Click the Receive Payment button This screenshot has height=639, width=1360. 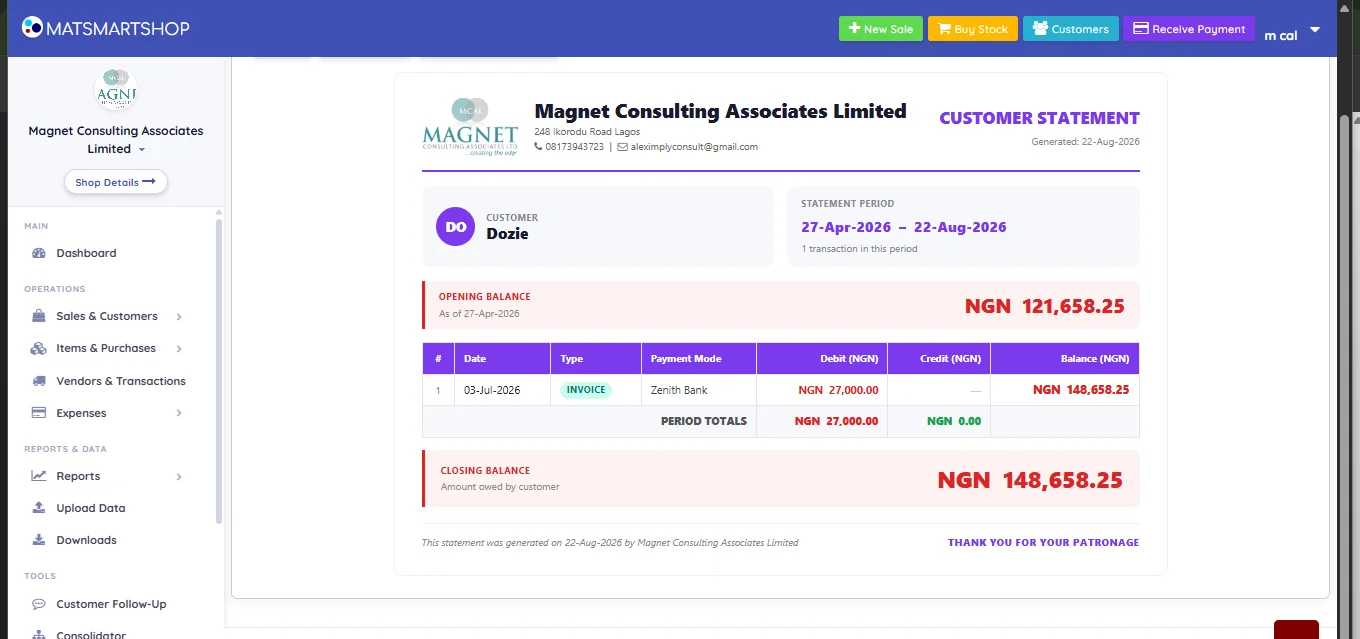1189,29
